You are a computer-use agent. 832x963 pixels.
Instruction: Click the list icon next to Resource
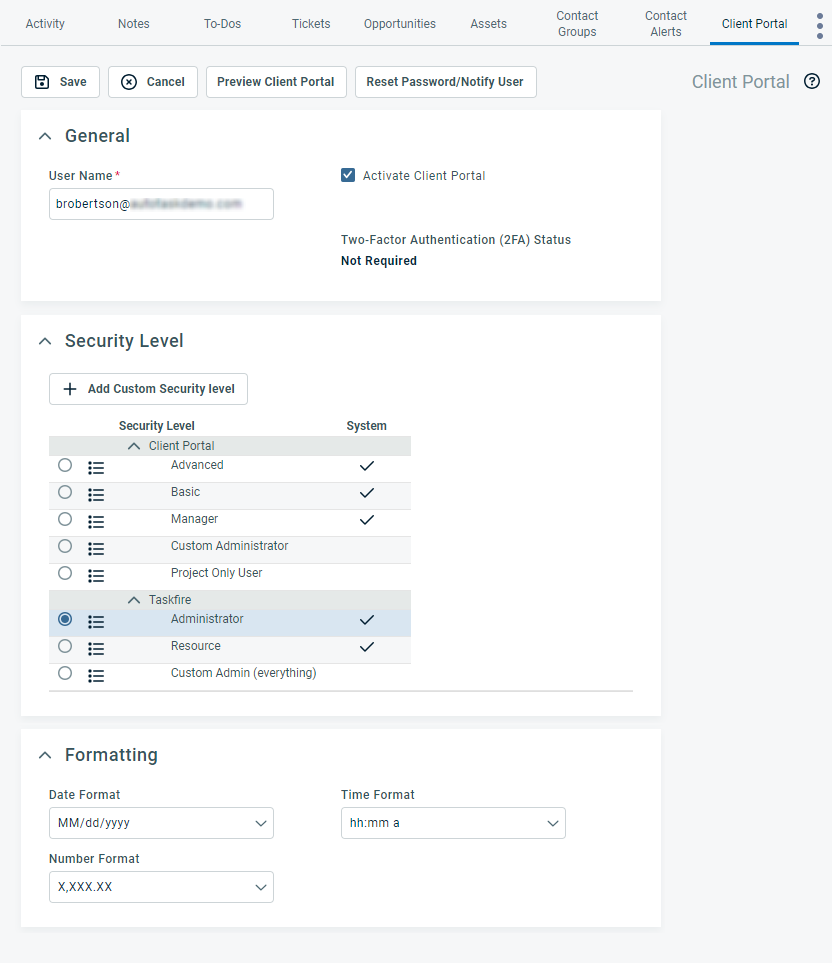(96, 648)
